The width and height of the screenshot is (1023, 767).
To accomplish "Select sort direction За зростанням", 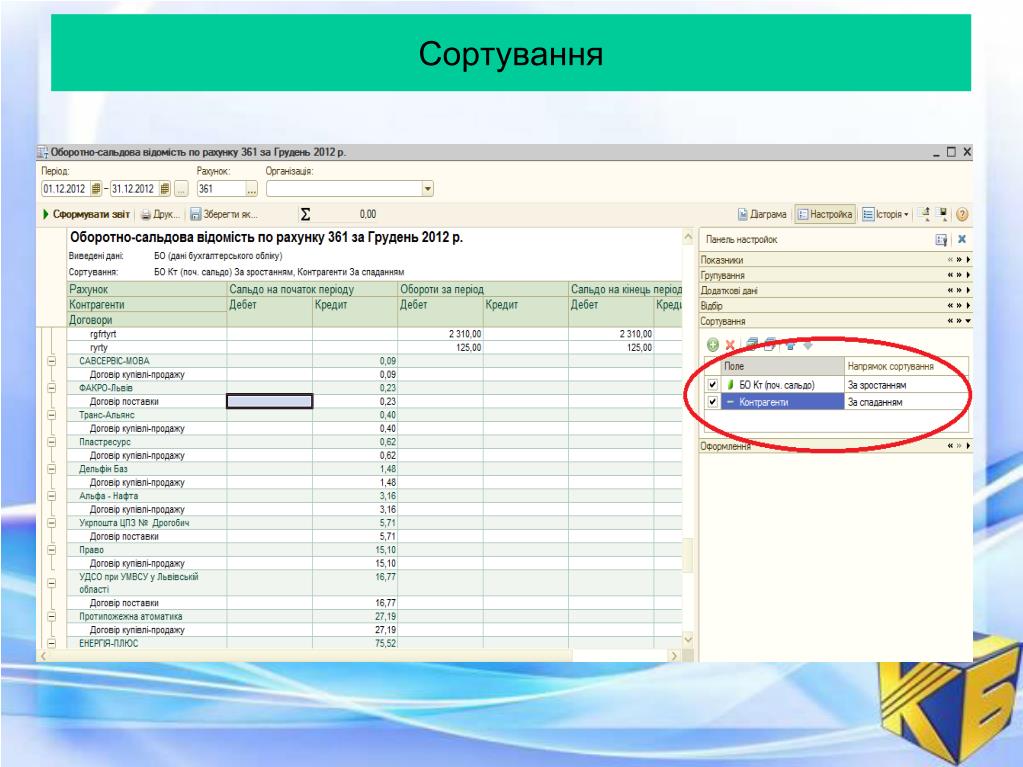I will [x=906, y=385].
